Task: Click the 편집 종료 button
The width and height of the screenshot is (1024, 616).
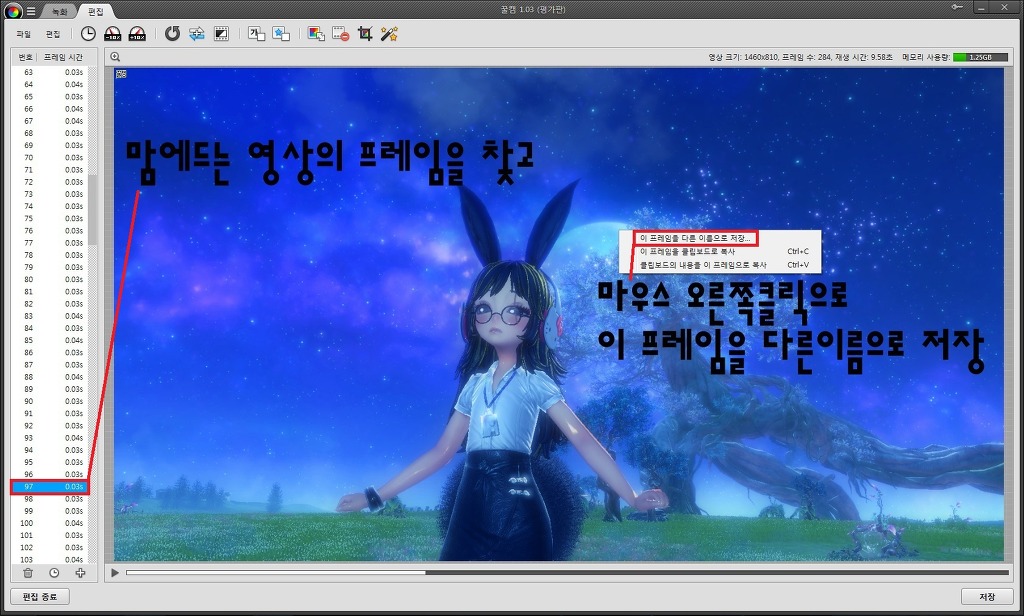Action: (40, 596)
